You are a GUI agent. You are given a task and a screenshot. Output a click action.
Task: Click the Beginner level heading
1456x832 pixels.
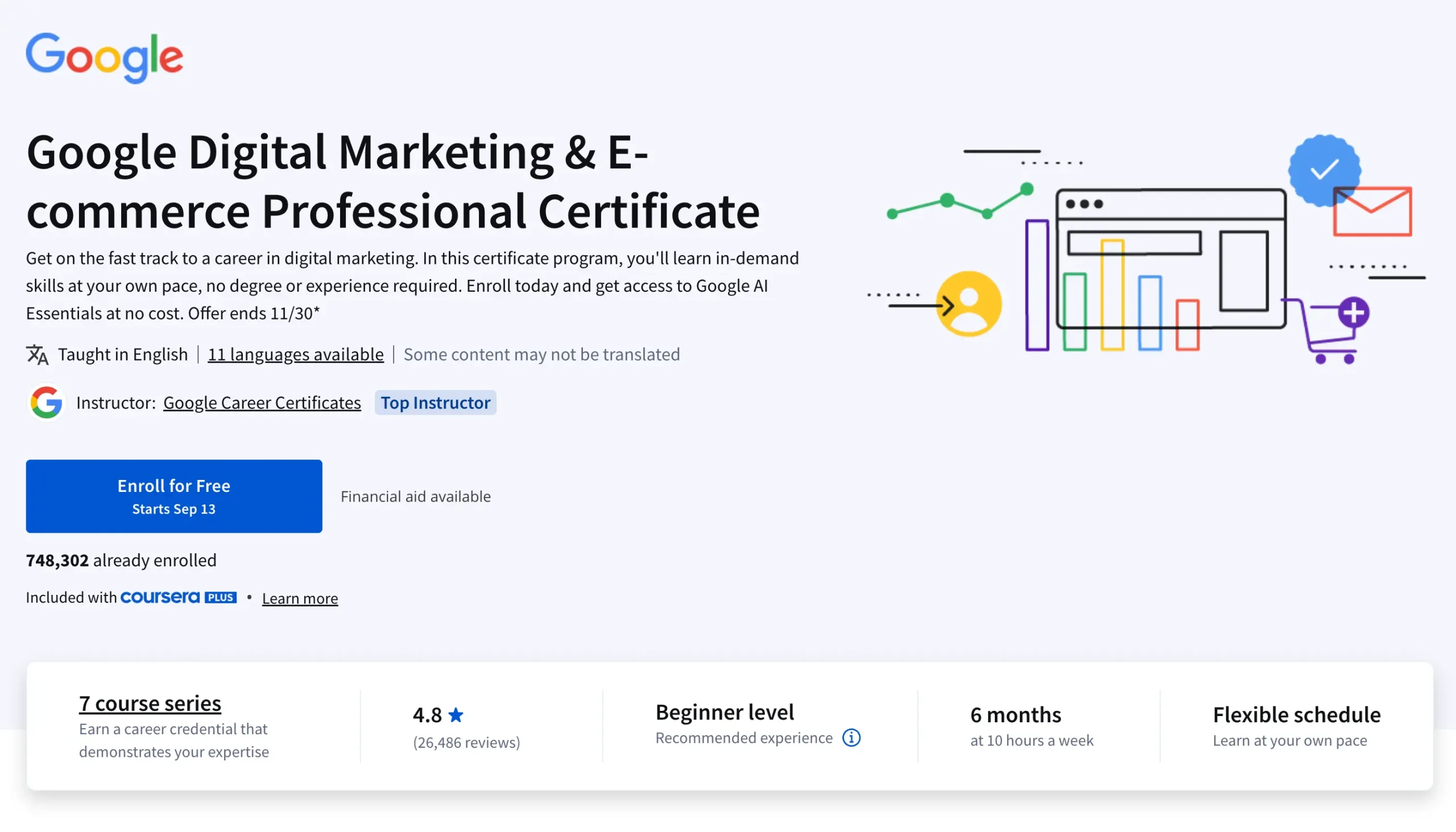tap(725, 712)
